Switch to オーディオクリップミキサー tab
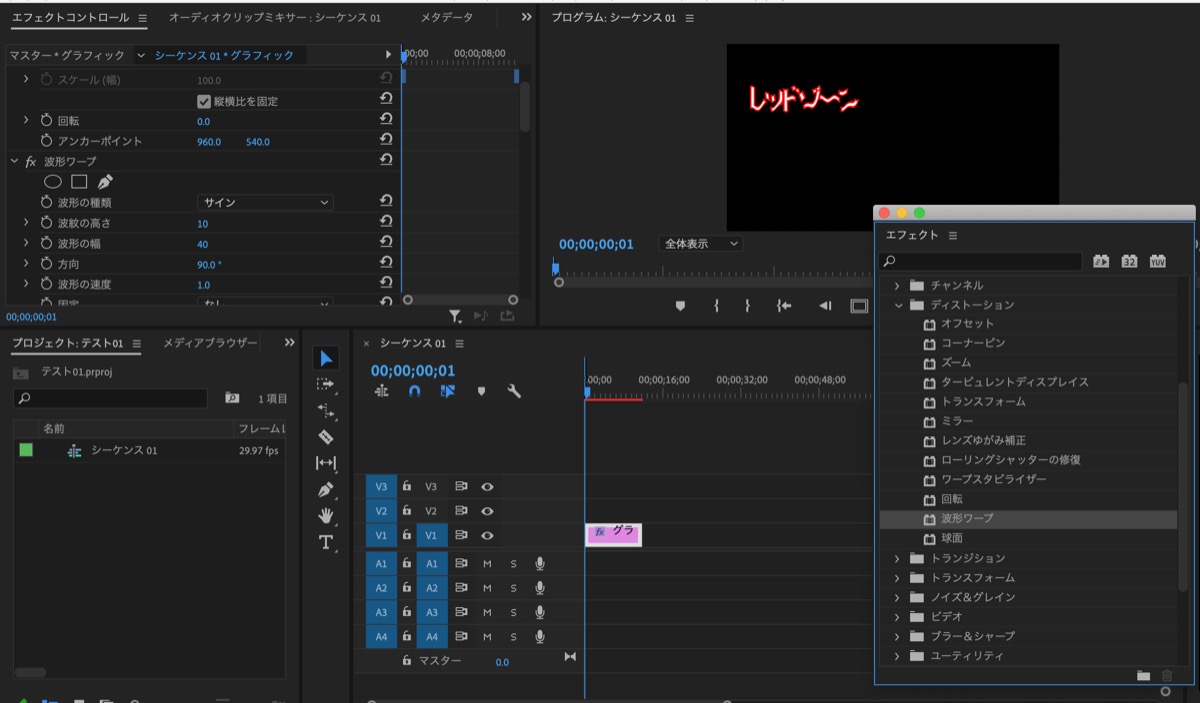The image size is (1200, 703). coord(274,18)
